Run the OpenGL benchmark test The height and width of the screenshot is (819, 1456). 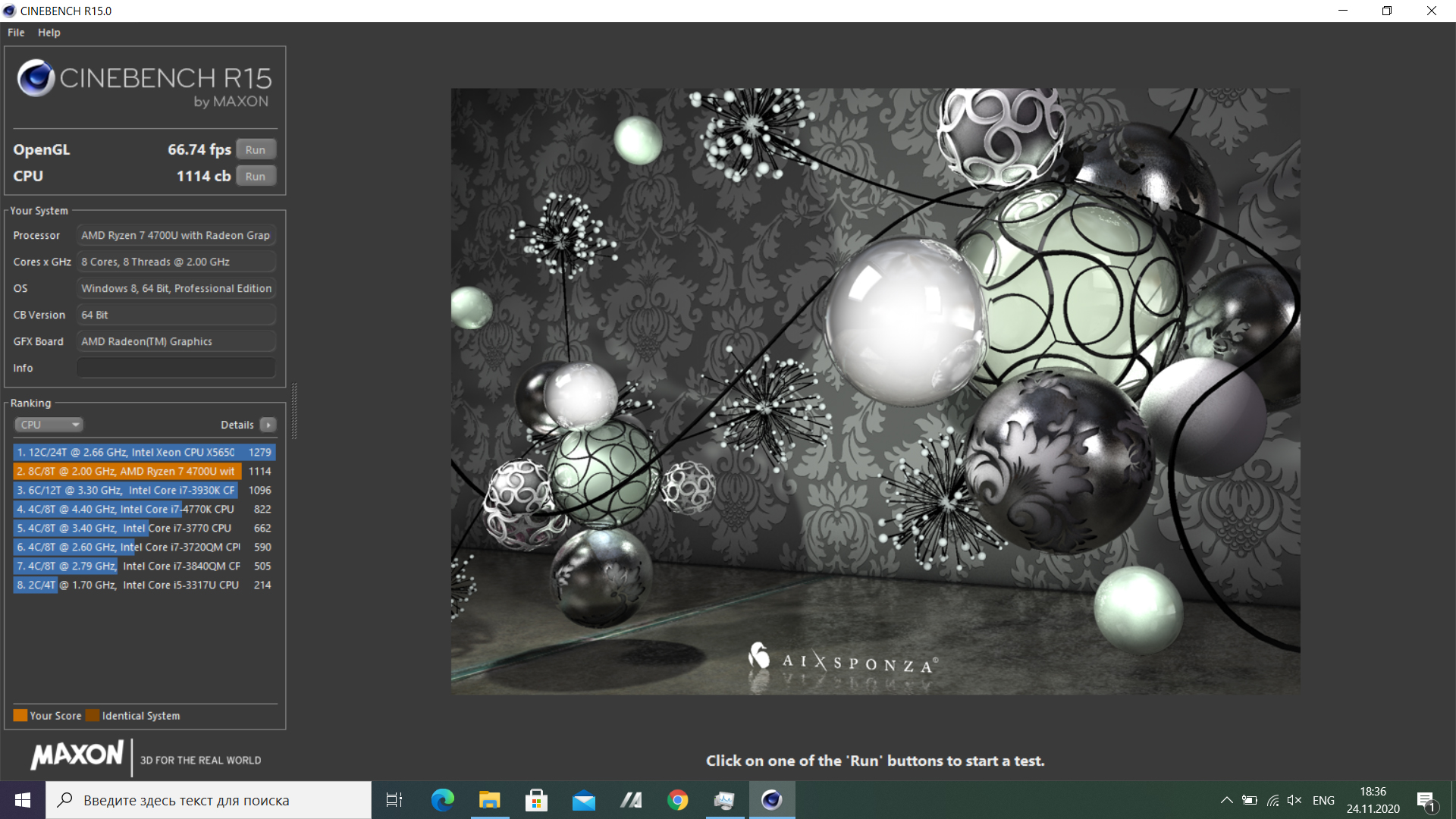click(256, 149)
